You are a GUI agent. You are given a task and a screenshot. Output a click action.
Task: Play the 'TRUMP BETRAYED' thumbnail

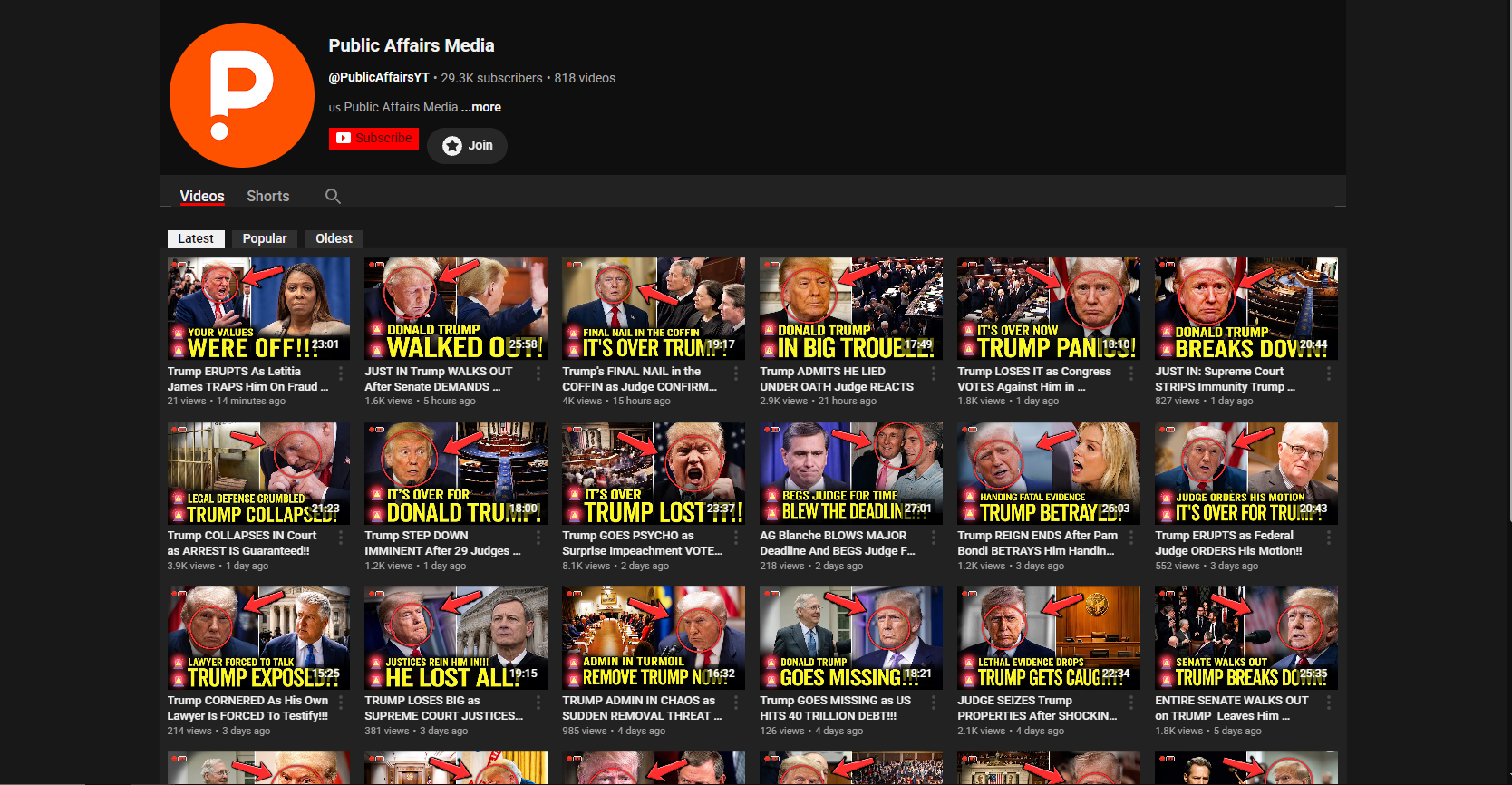coord(1049,473)
